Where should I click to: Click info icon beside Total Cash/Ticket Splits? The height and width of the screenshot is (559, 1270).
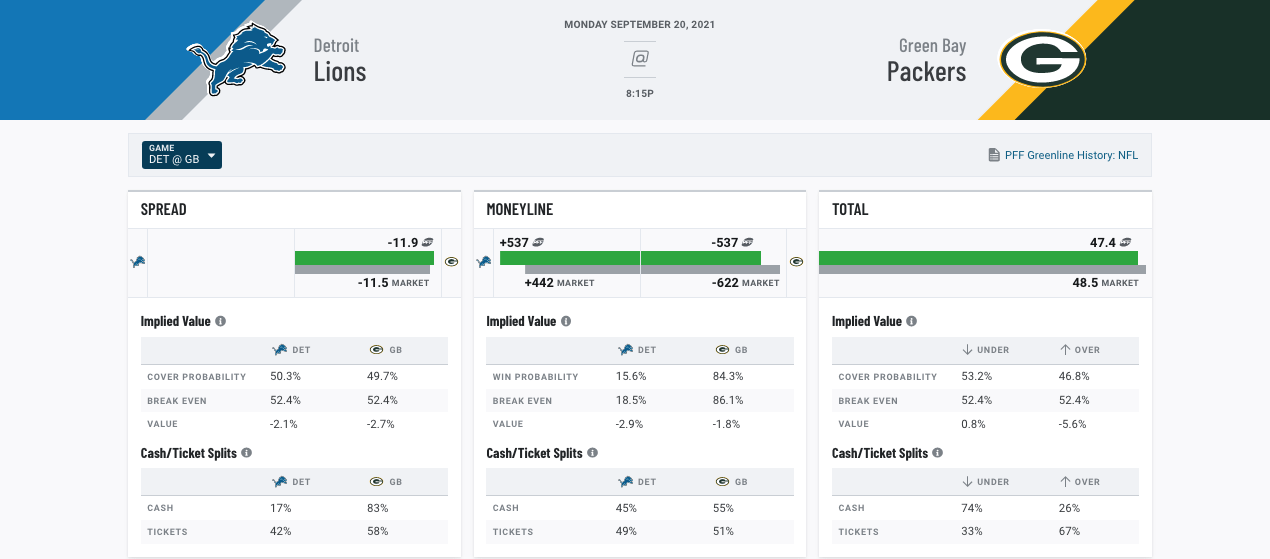point(938,453)
